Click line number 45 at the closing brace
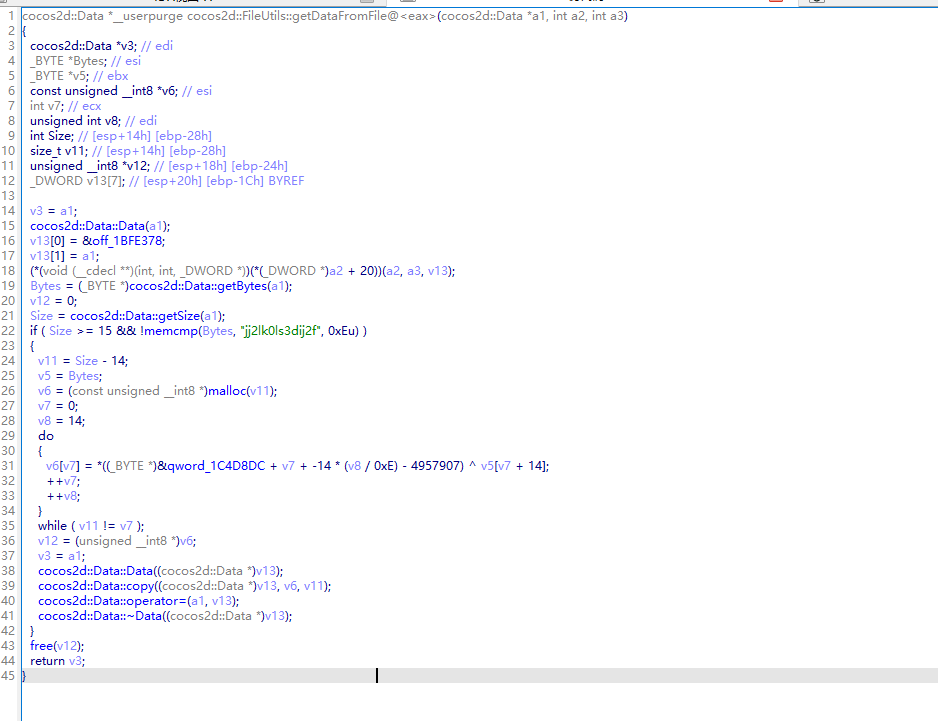The image size is (938, 721). (x=9, y=676)
